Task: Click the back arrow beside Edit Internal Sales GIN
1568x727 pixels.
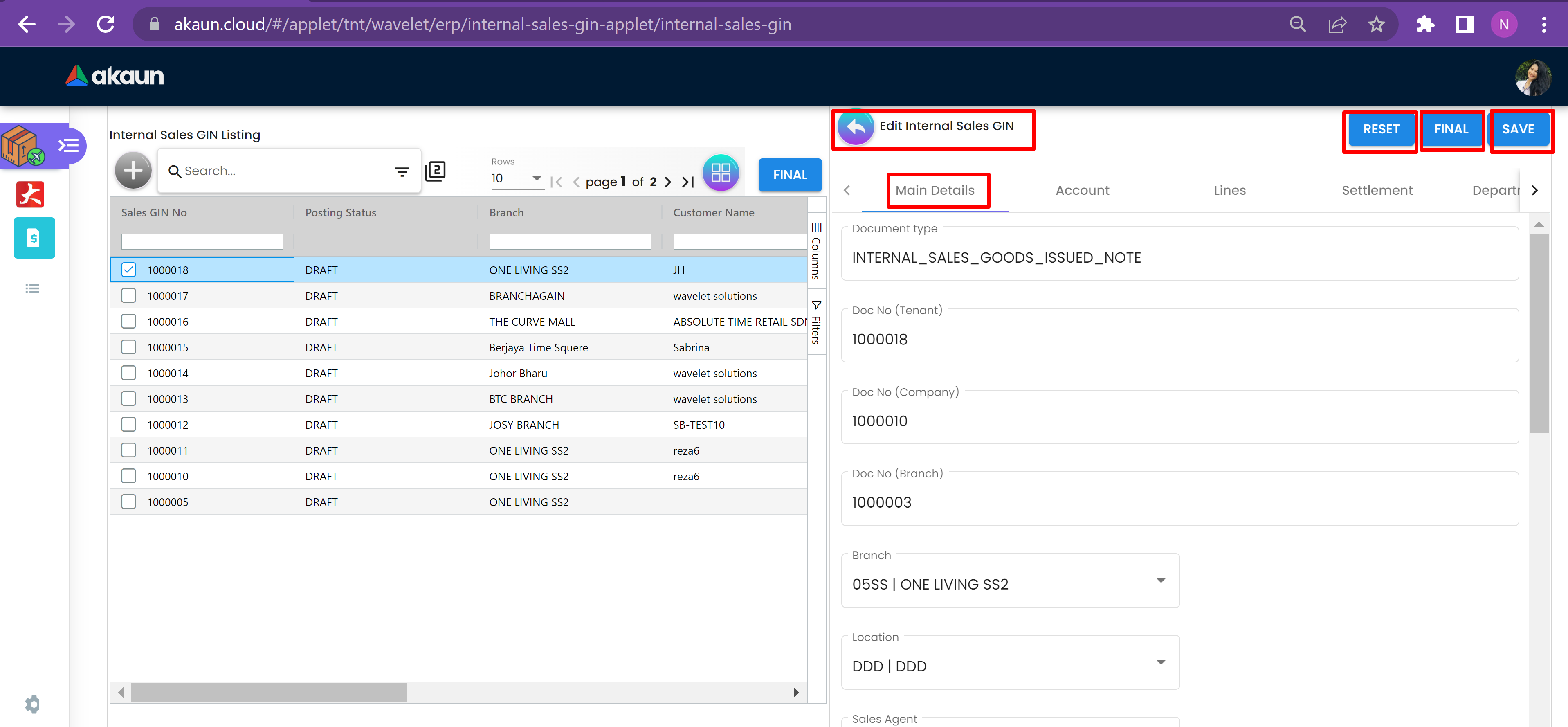Action: pyautogui.click(x=855, y=127)
